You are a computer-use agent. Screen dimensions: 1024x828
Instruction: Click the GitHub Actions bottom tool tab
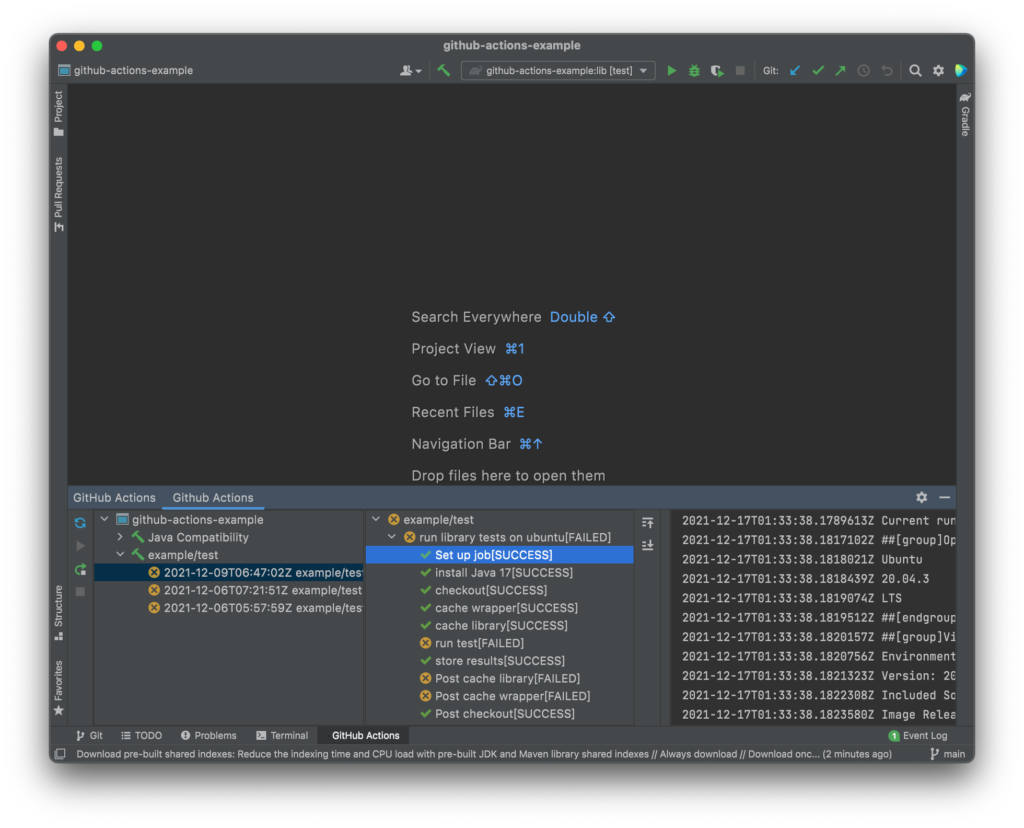pos(365,735)
